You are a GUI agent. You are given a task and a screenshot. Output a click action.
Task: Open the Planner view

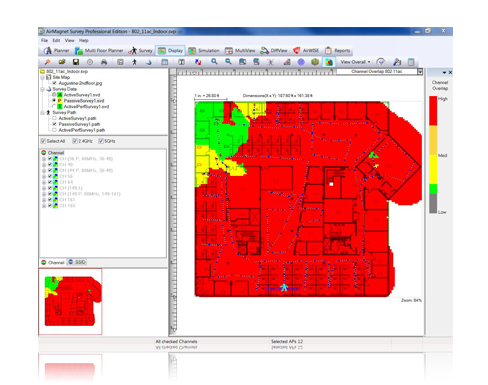click(x=57, y=51)
